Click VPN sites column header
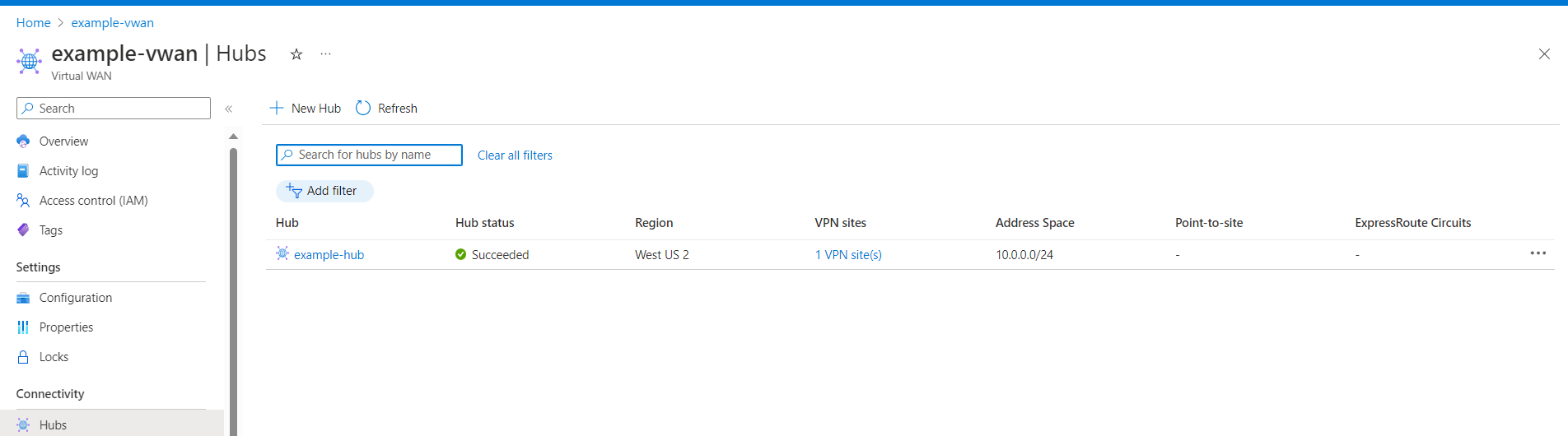This screenshot has height=436, width=1568. pos(841,223)
